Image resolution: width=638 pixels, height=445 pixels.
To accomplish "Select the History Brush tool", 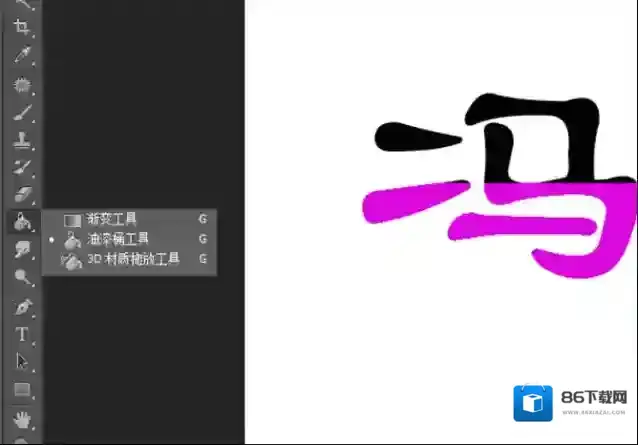I will point(22,166).
